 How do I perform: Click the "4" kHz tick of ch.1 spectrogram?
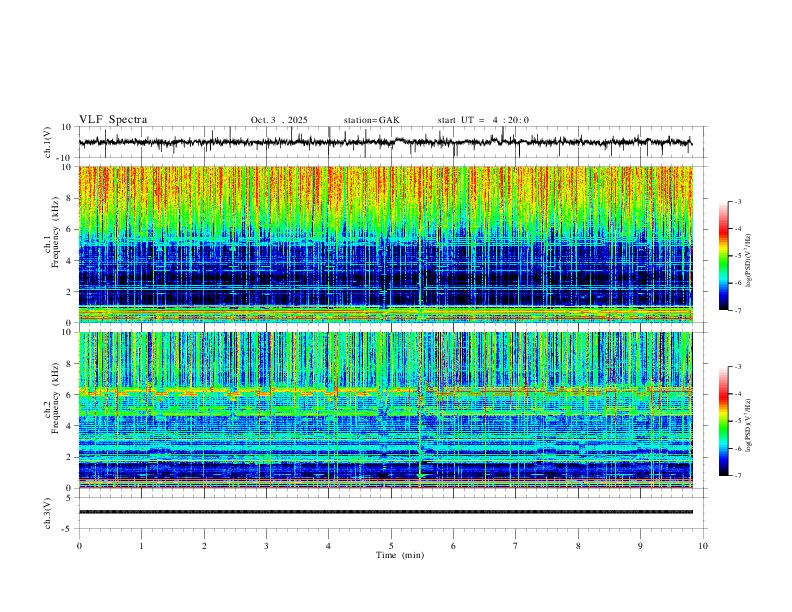pyautogui.click(x=70, y=261)
